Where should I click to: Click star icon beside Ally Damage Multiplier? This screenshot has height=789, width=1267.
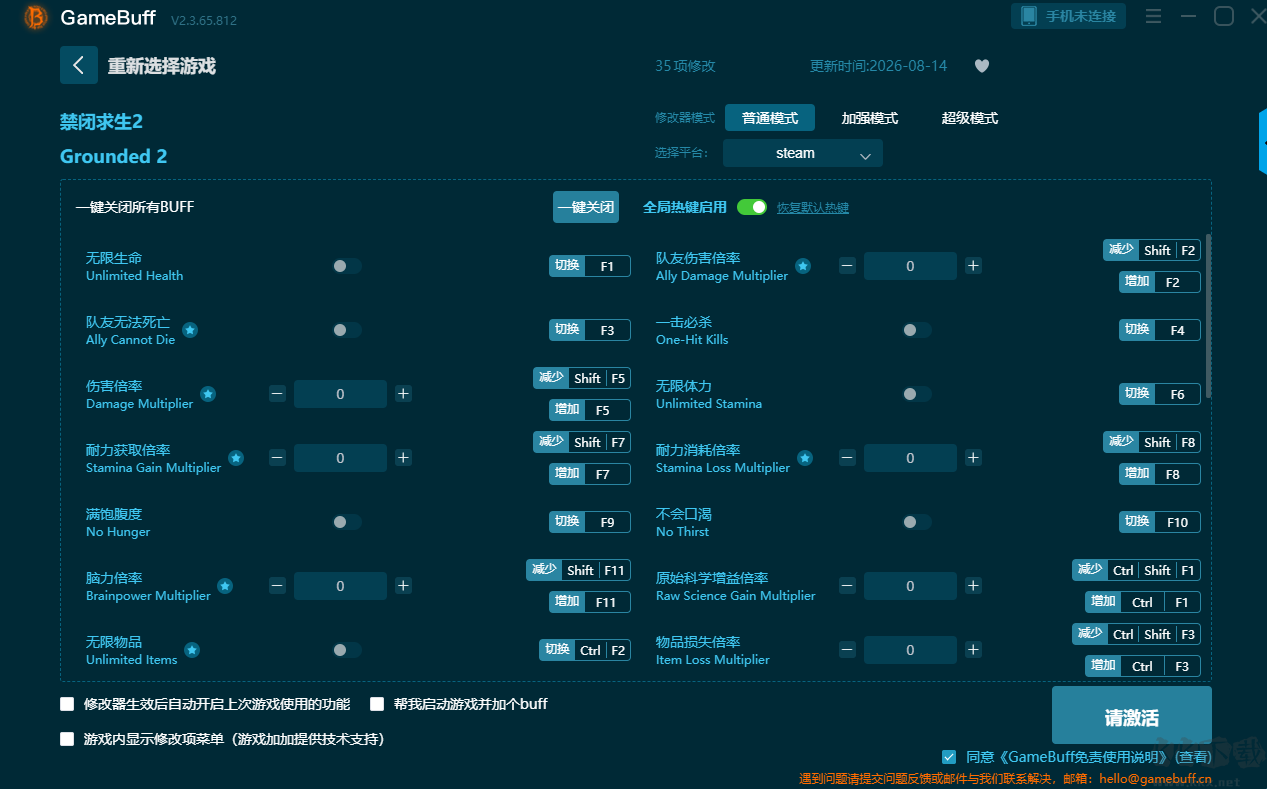point(803,266)
